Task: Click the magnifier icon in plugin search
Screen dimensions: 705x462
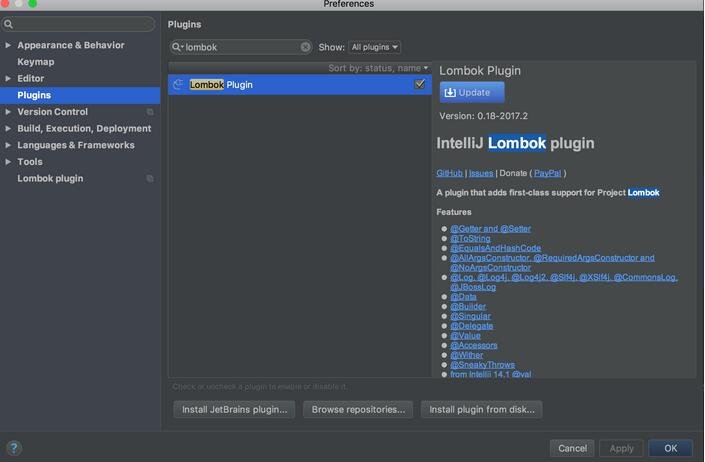Action: click(x=178, y=47)
